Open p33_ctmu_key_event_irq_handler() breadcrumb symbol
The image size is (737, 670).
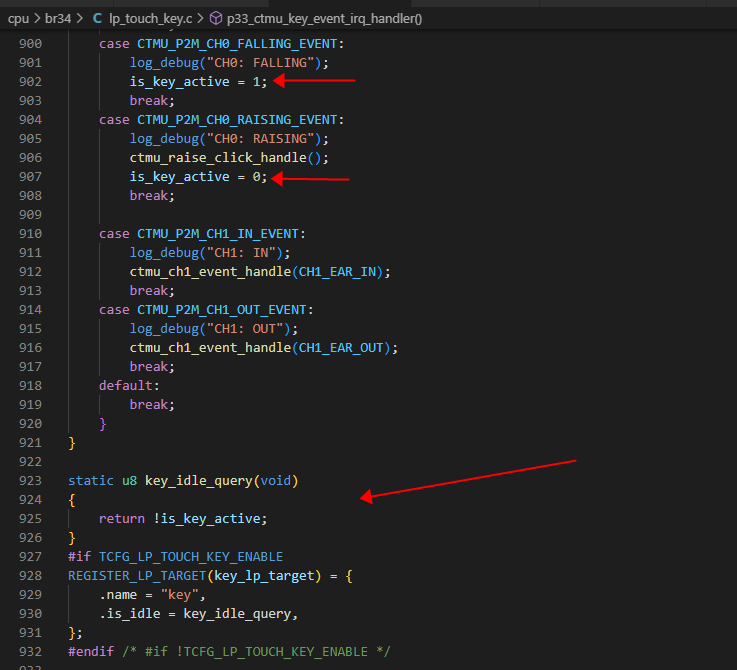point(324,19)
